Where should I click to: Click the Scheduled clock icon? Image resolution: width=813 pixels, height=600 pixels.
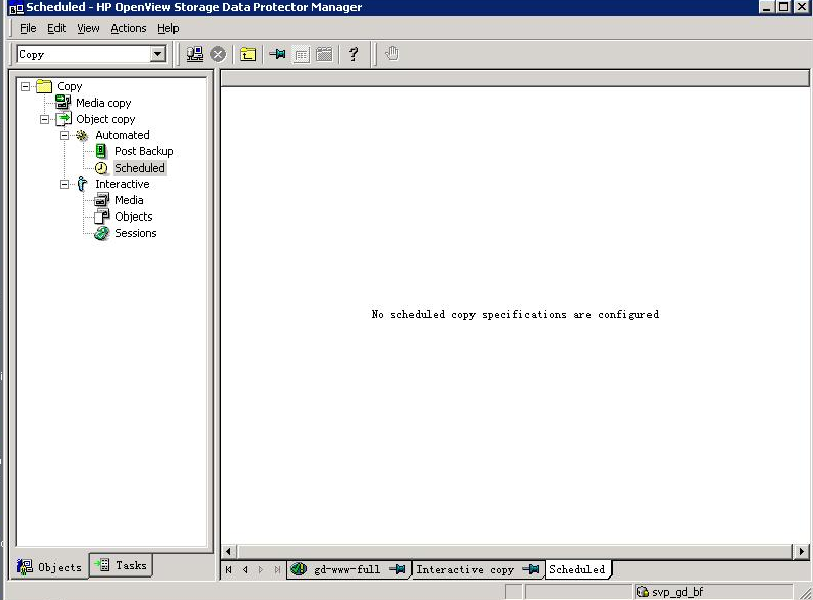(101, 168)
